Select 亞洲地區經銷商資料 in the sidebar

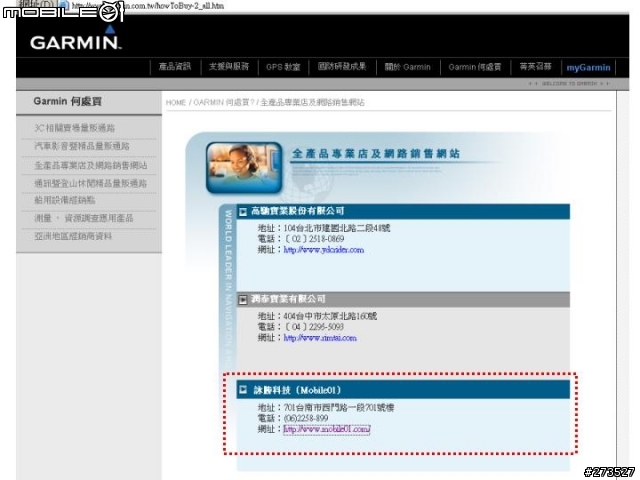coord(73,236)
